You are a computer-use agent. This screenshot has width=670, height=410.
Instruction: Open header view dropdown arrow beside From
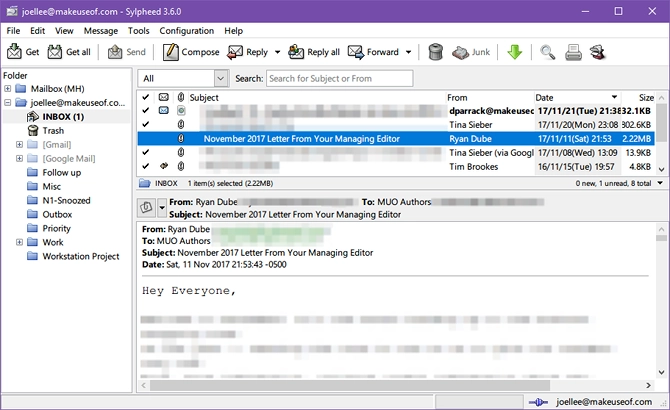pos(162,208)
